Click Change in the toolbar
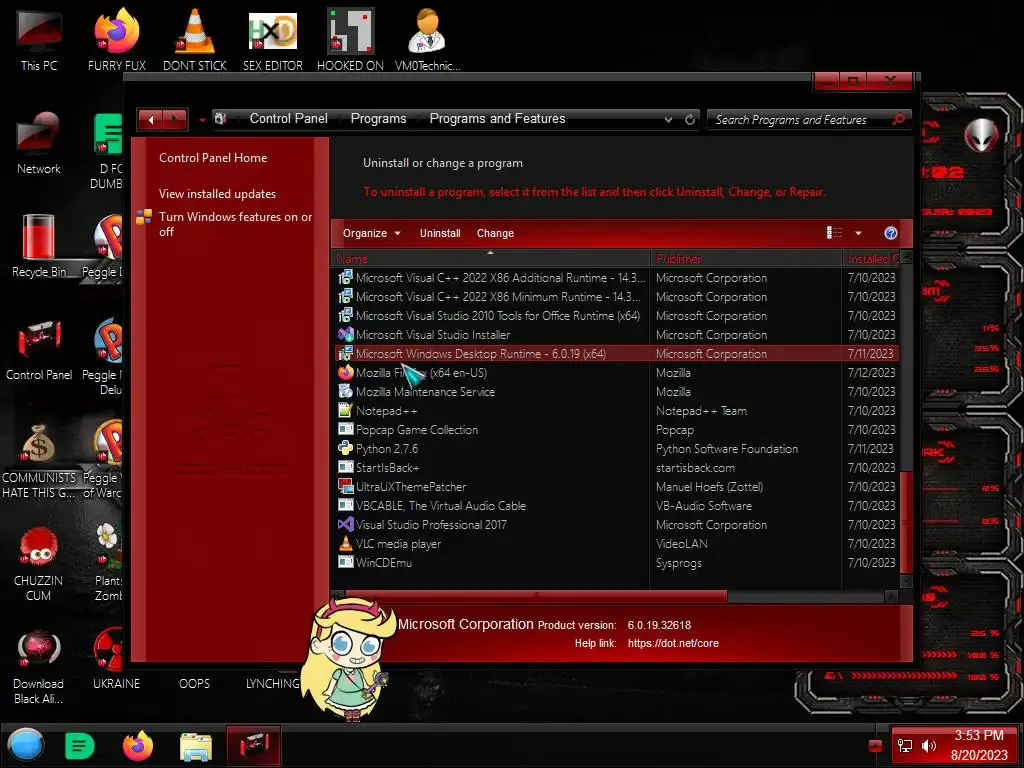The height and width of the screenshot is (768, 1024). coord(495,233)
